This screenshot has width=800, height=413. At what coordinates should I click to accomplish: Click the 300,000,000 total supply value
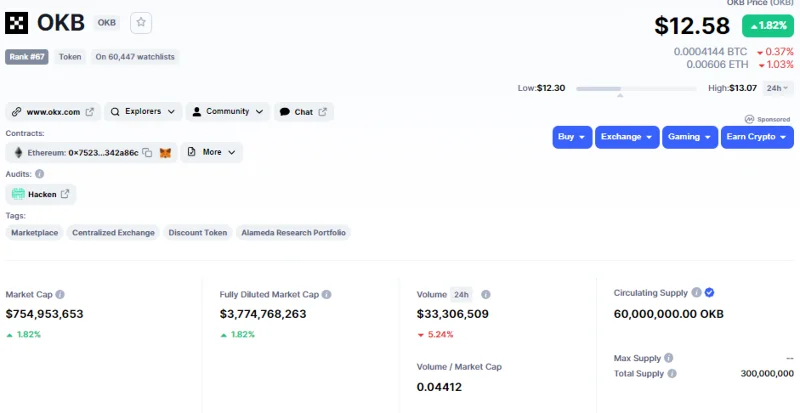767,374
